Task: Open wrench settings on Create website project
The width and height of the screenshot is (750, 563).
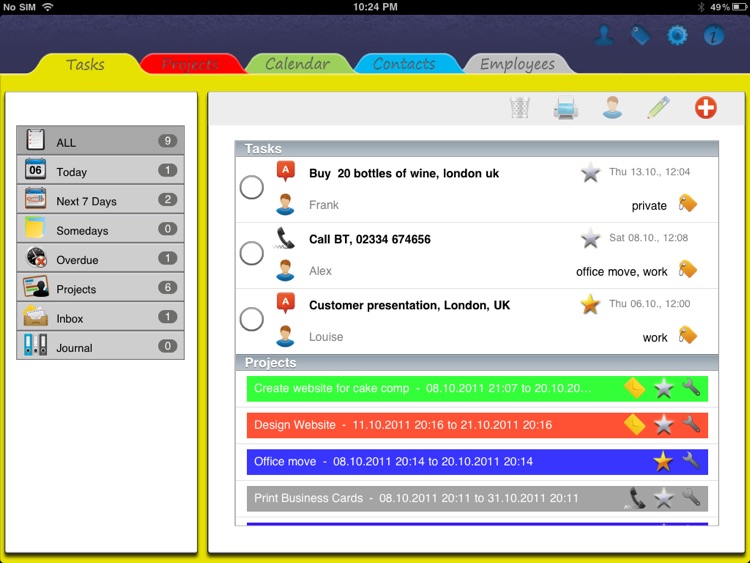Action: 691,387
